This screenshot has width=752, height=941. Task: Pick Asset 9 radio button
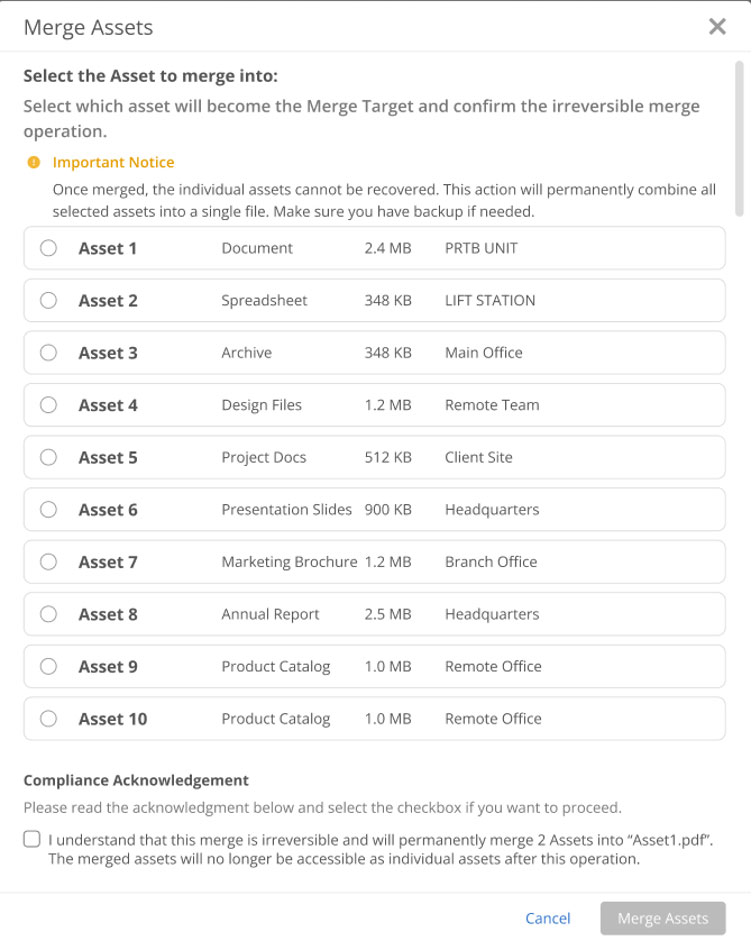(49, 666)
